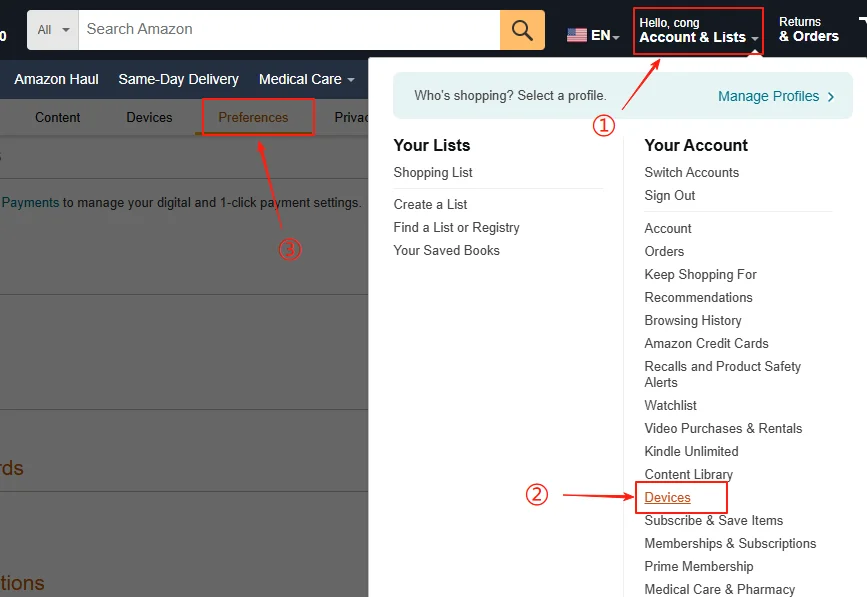Open the Account & Lists dropdown

(x=698, y=30)
